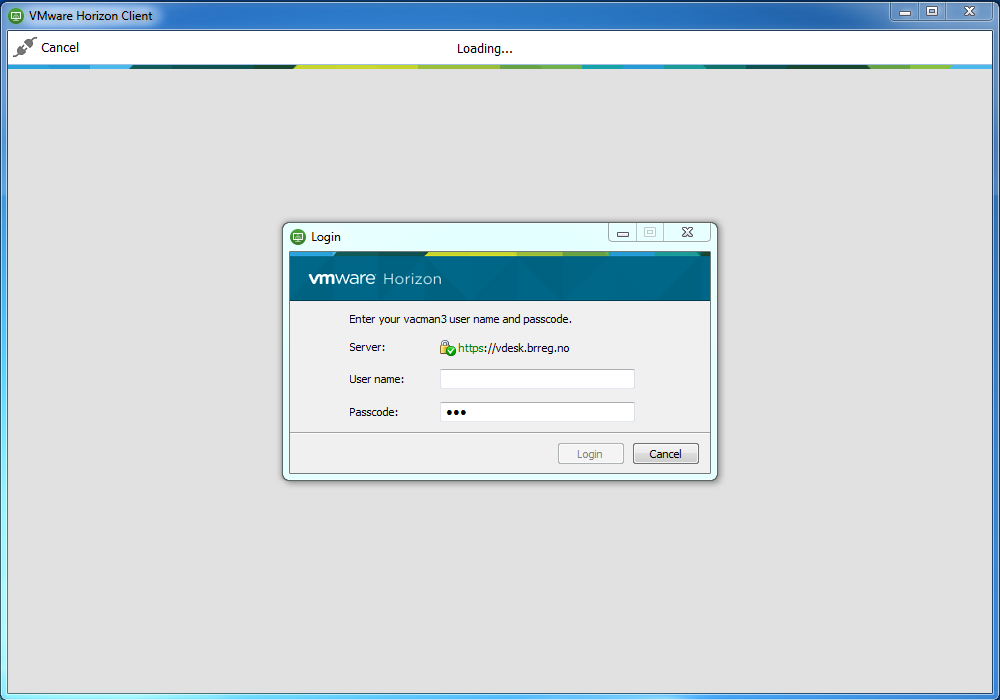Screen dimensions: 1000x700
Task: Focus the Passcode input field
Action: 537,412
